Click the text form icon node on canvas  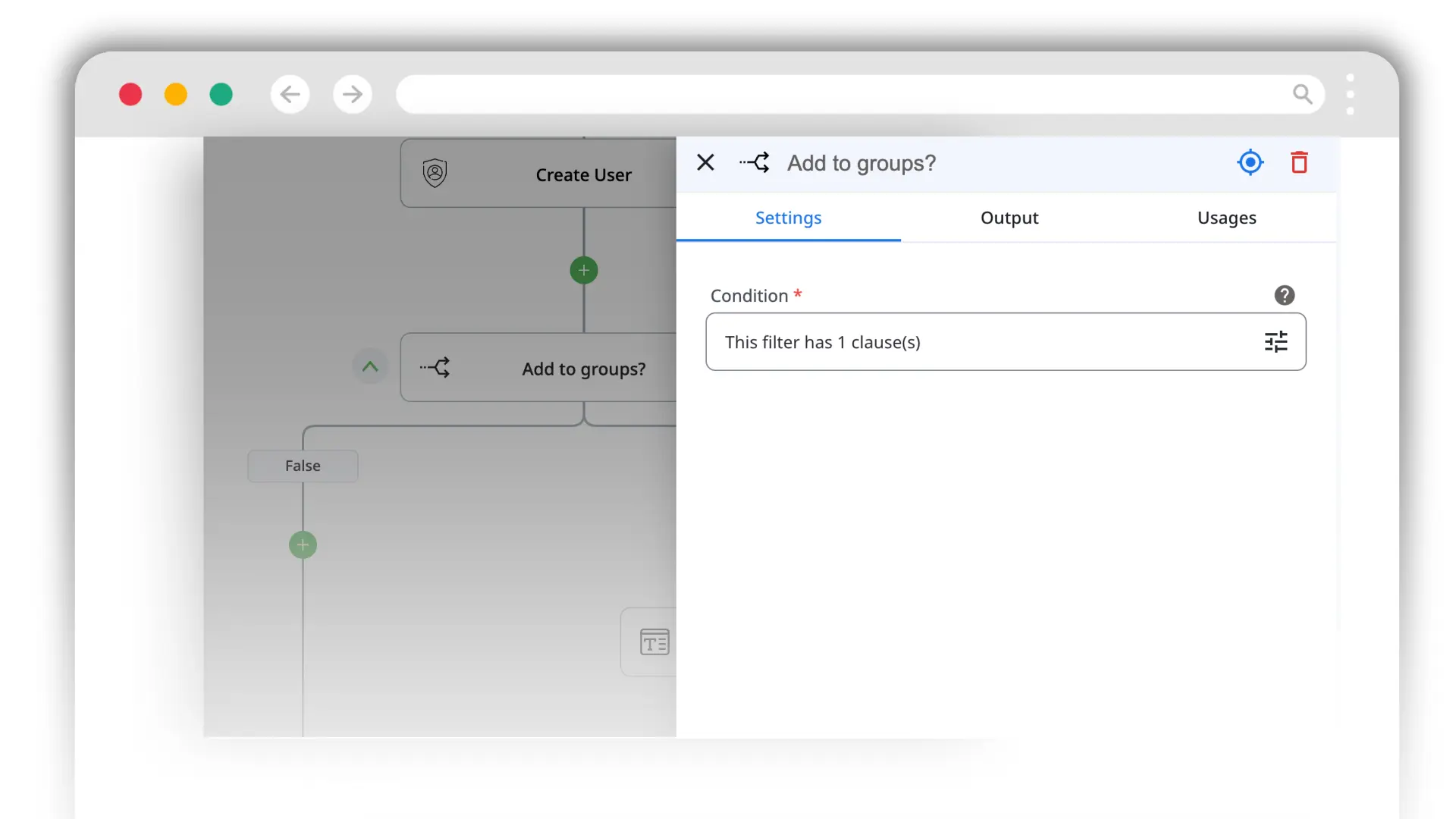pyautogui.click(x=654, y=642)
